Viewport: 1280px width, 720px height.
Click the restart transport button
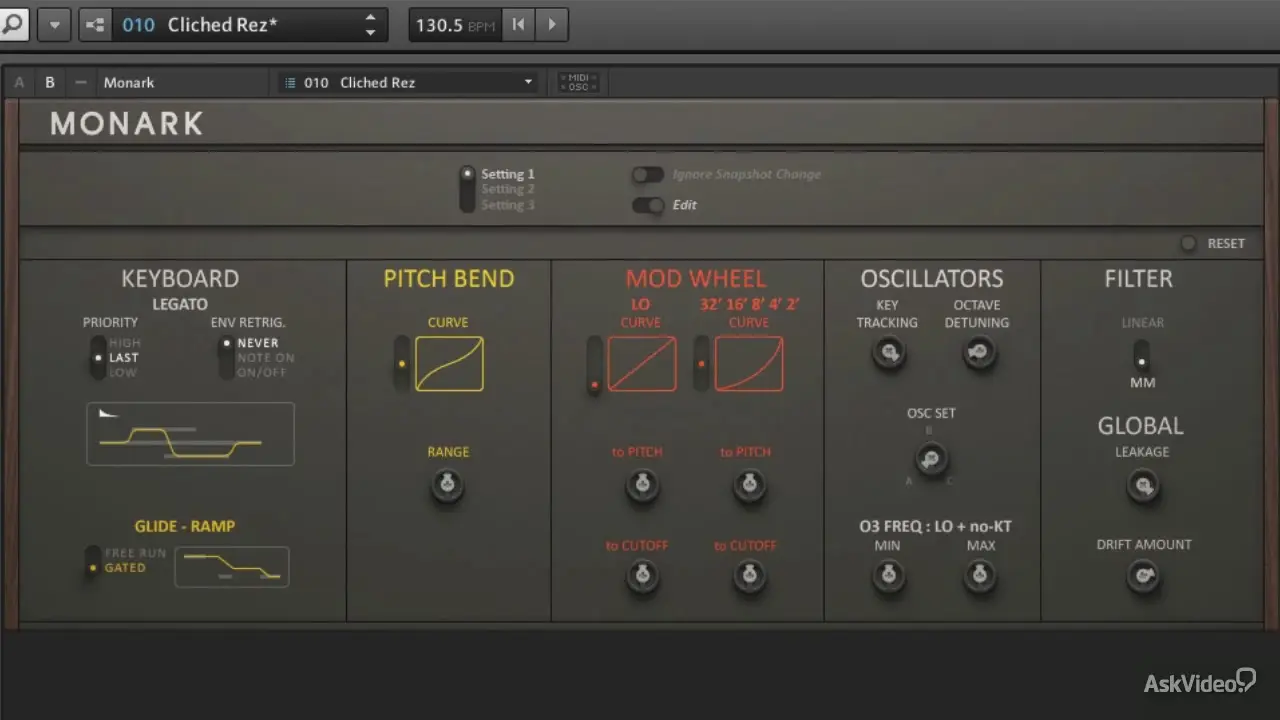pos(518,25)
